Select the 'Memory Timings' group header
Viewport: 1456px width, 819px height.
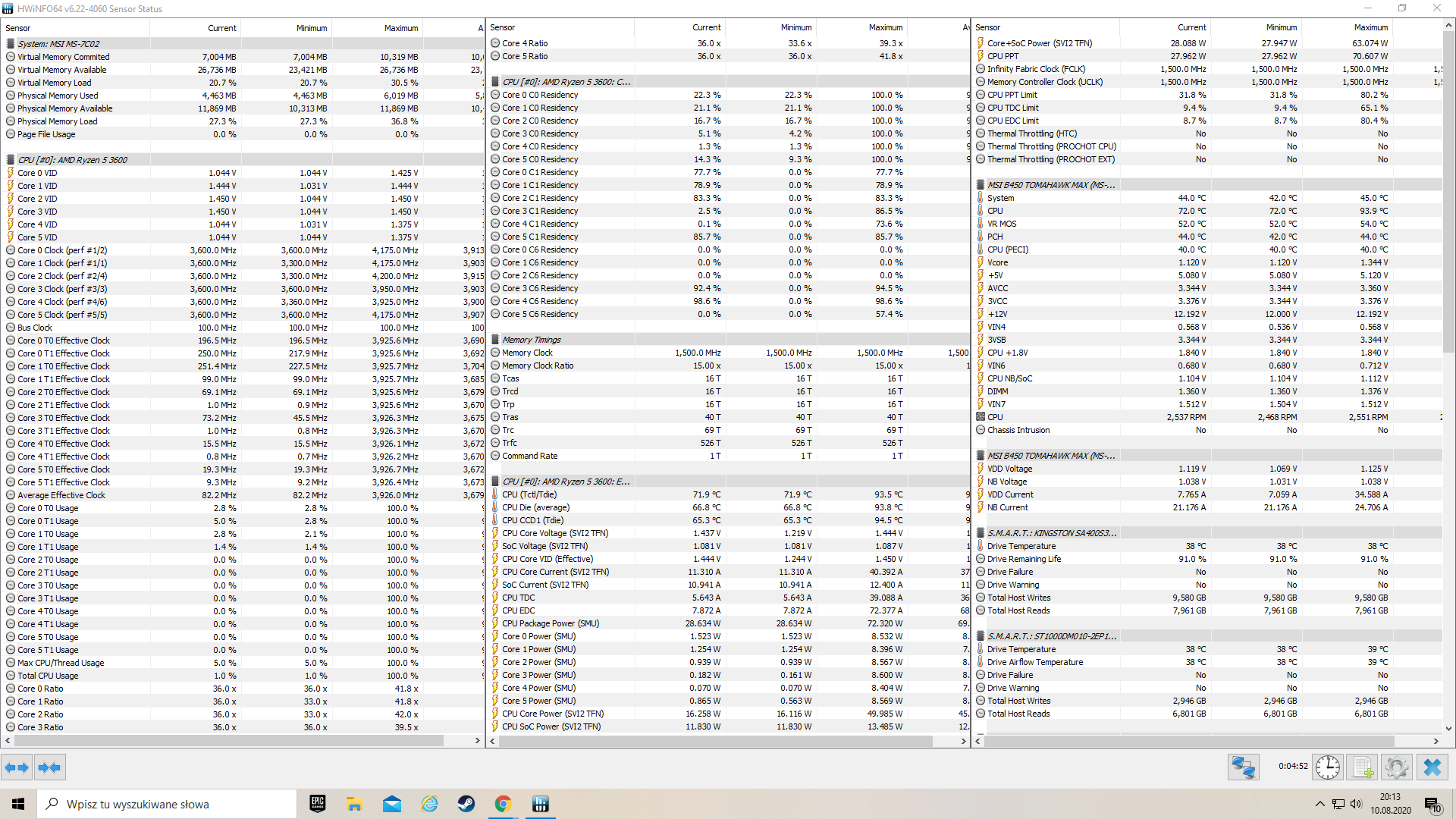[728, 340]
